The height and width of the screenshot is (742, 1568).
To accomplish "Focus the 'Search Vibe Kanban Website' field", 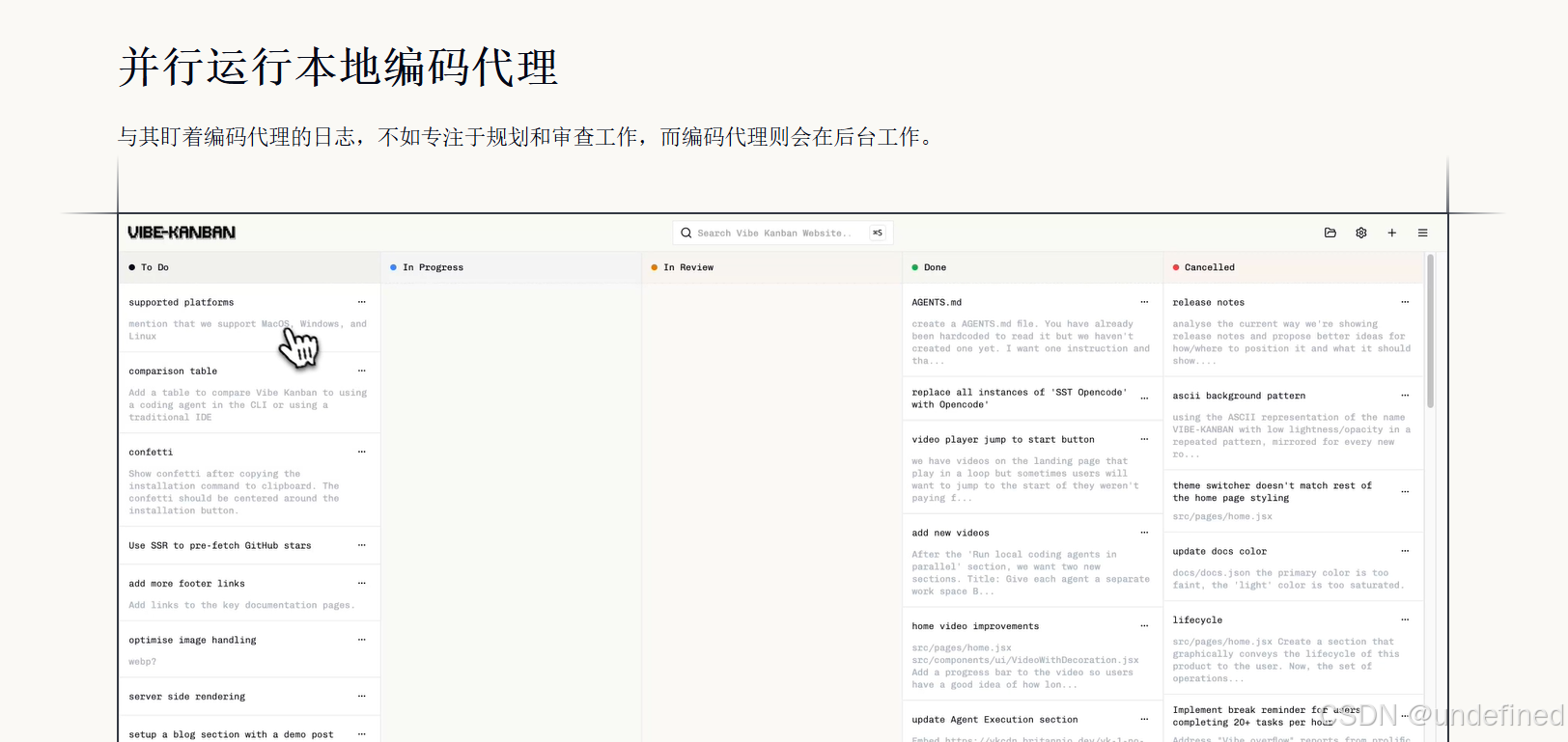I will [x=782, y=233].
